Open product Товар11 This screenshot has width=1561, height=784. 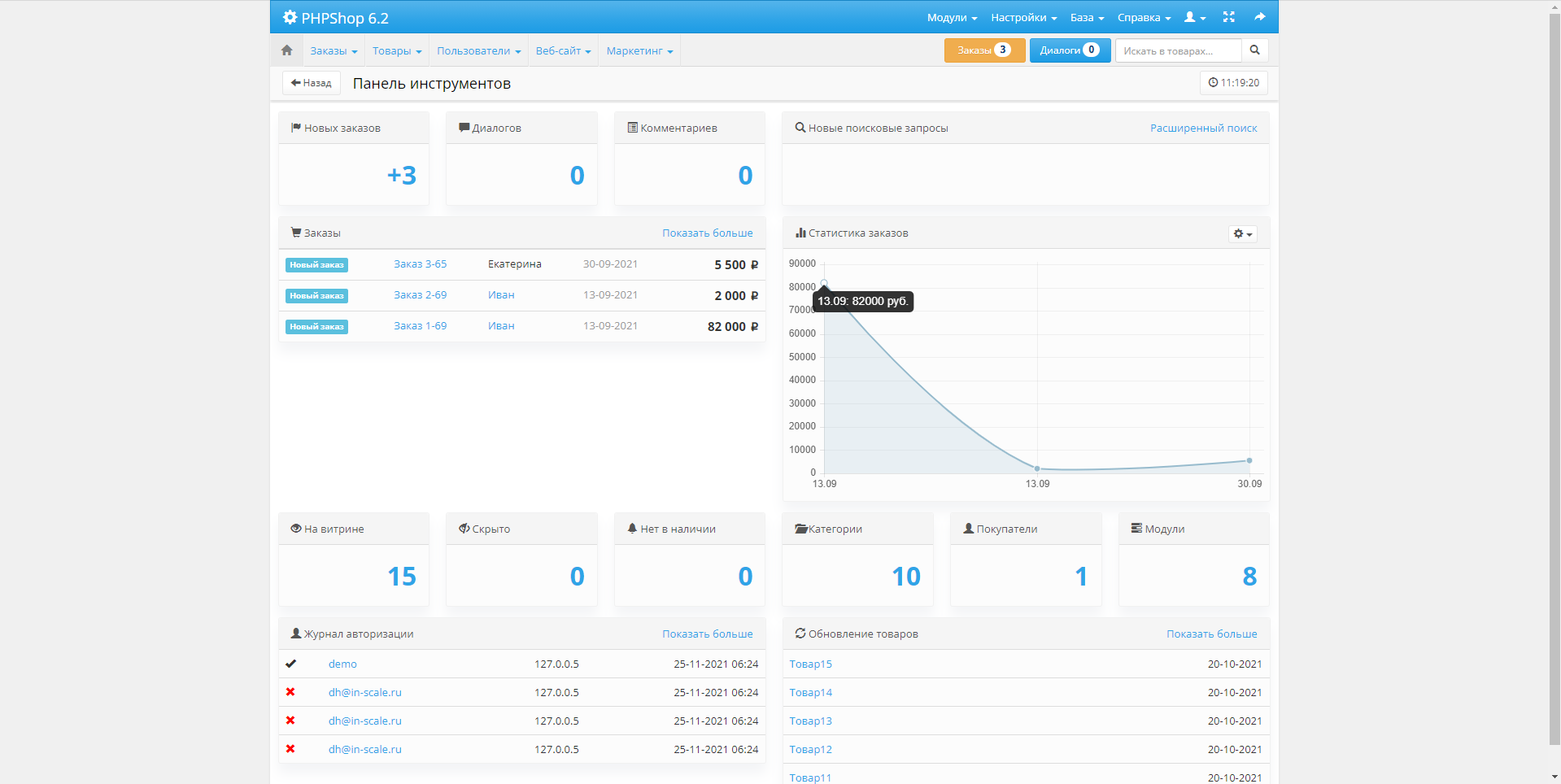810,777
